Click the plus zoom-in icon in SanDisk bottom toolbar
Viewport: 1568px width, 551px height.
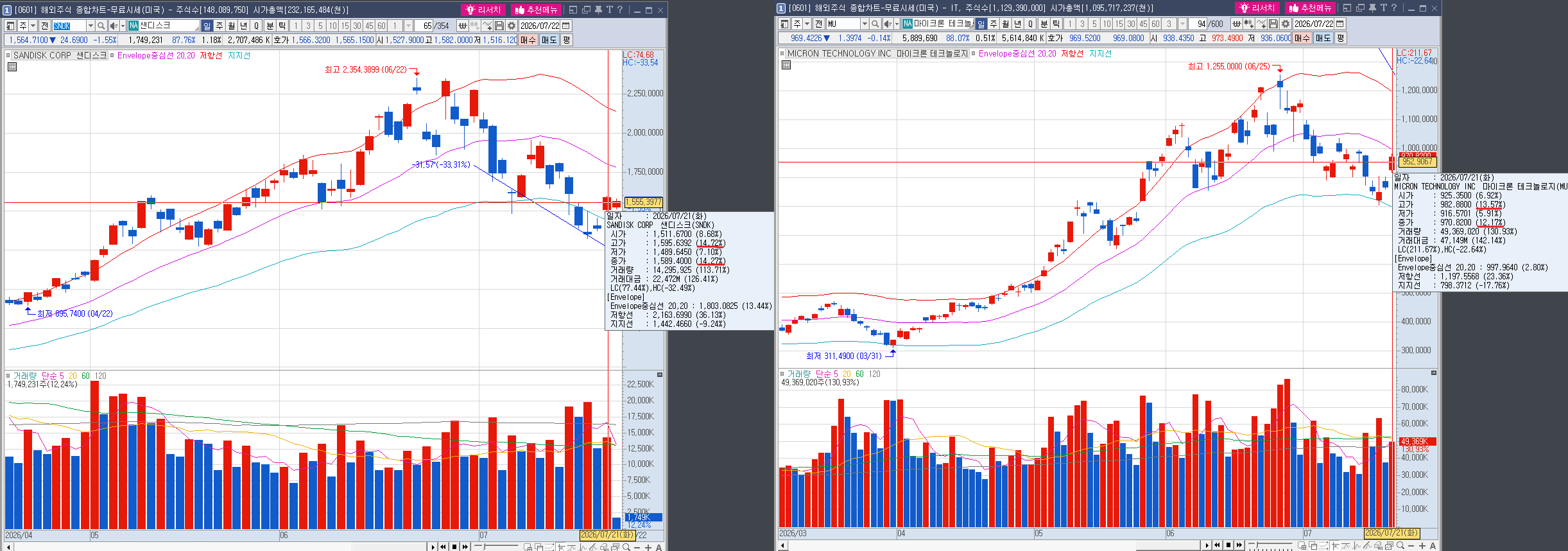point(648,547)
